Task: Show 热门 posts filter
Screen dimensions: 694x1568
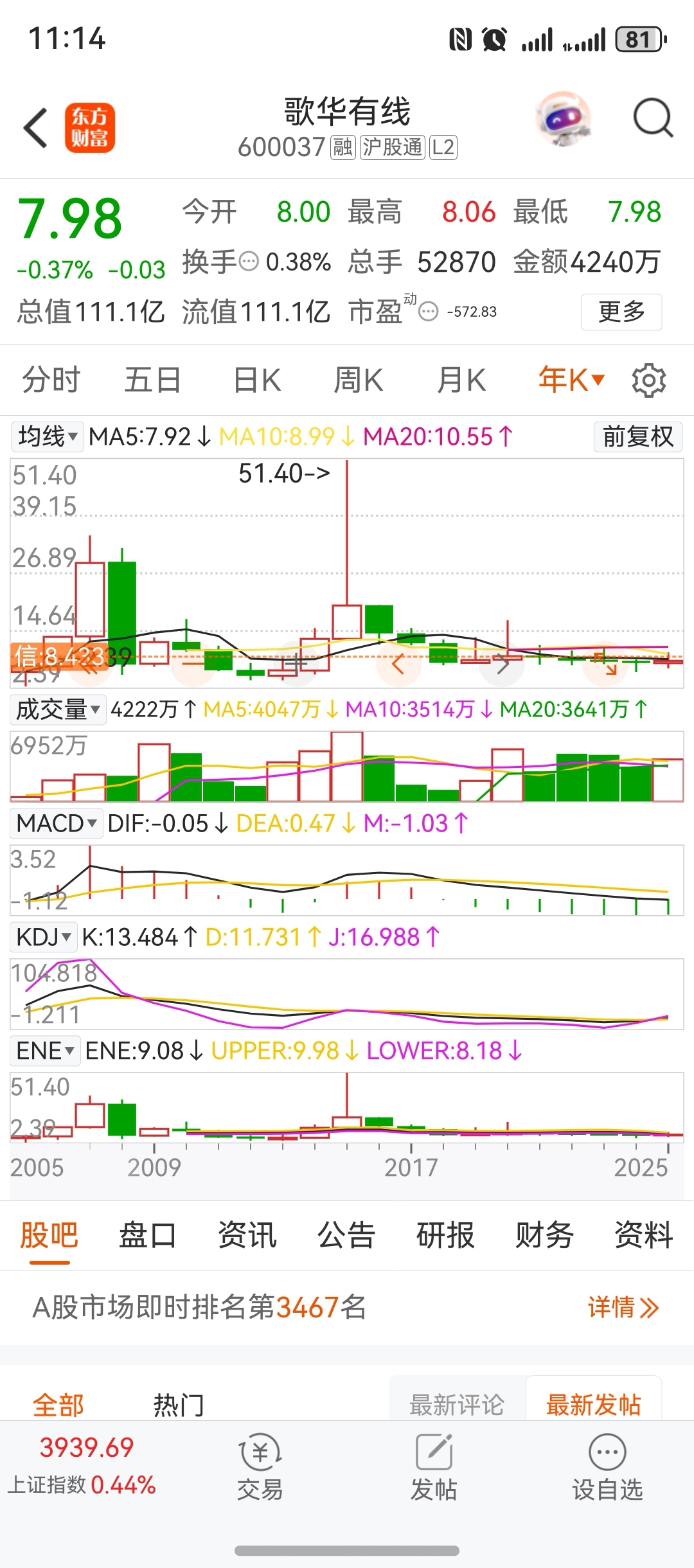Action: tap(179, 1404)
